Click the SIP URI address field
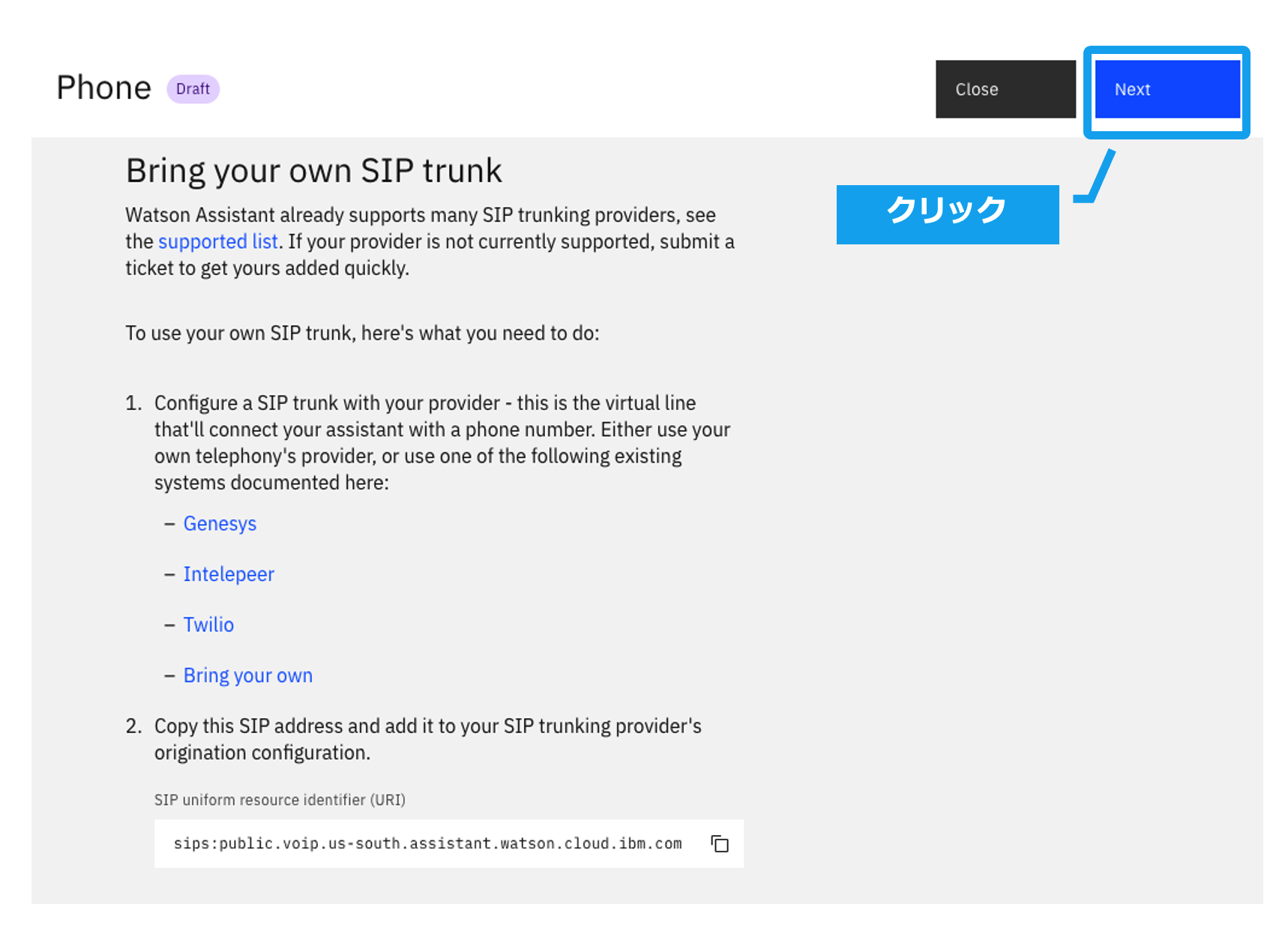Viewport: 1288px width, 931px height. coord(448,844)
